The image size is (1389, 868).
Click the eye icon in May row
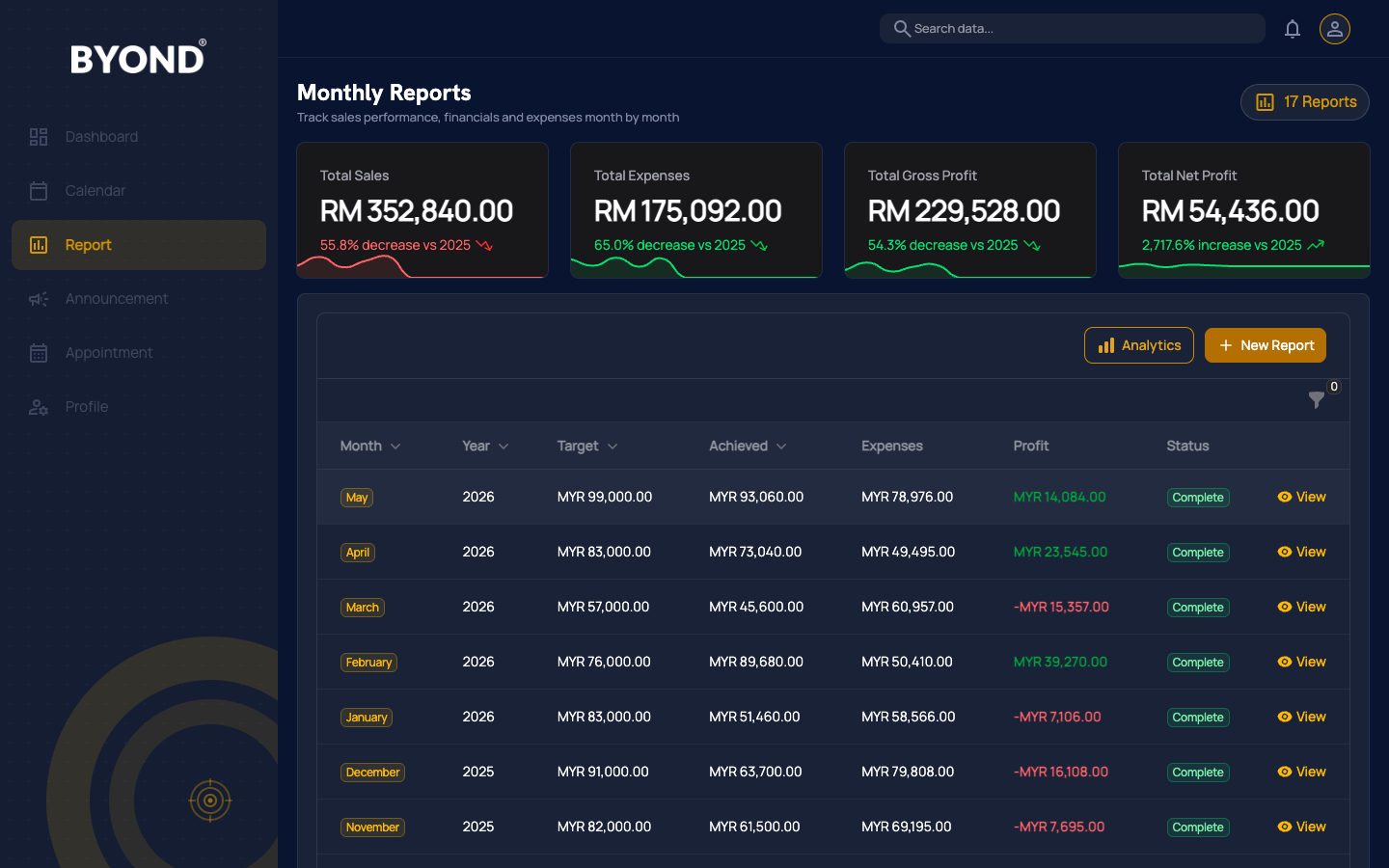tap(1285, 497)
